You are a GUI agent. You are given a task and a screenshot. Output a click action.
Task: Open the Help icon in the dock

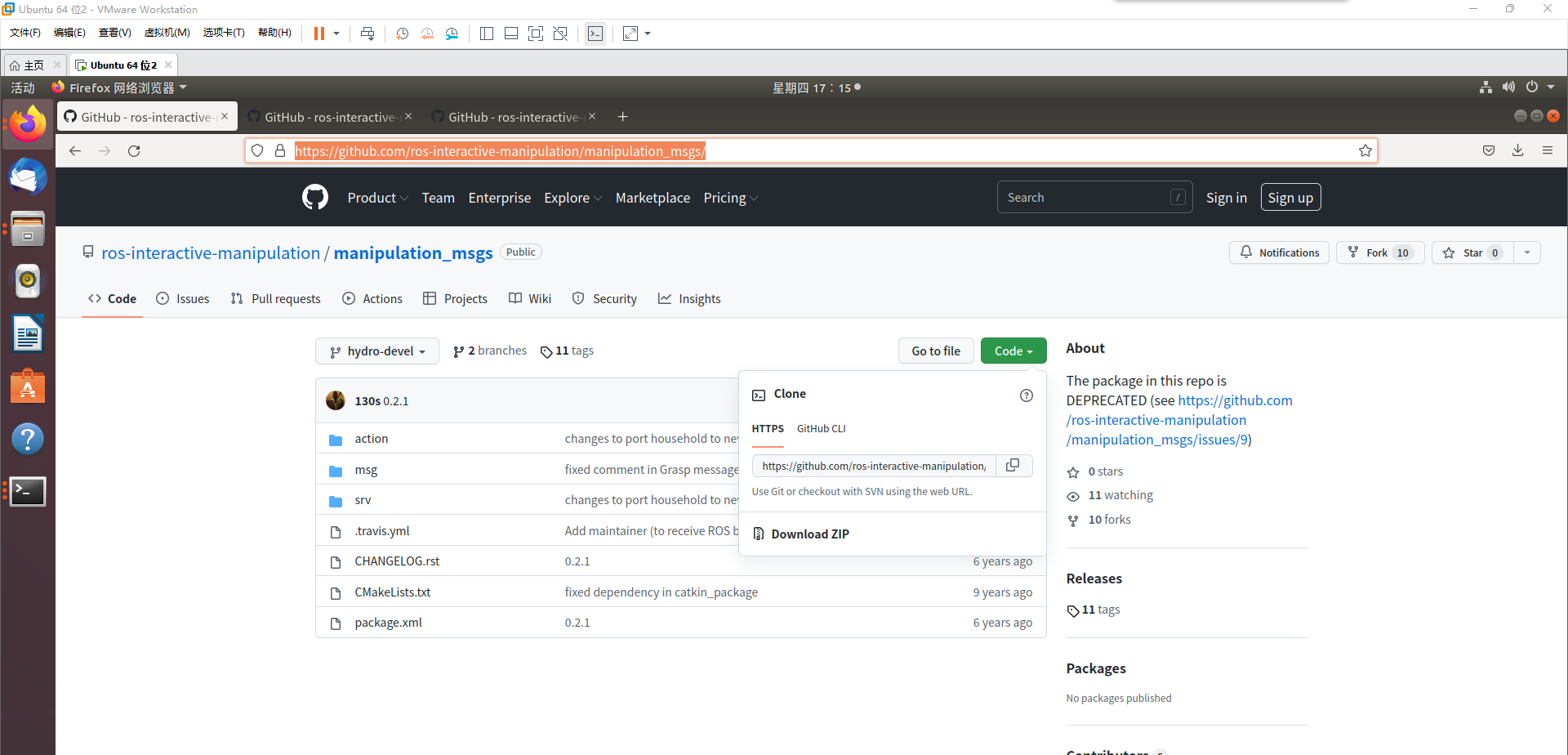tap(28, 439)
